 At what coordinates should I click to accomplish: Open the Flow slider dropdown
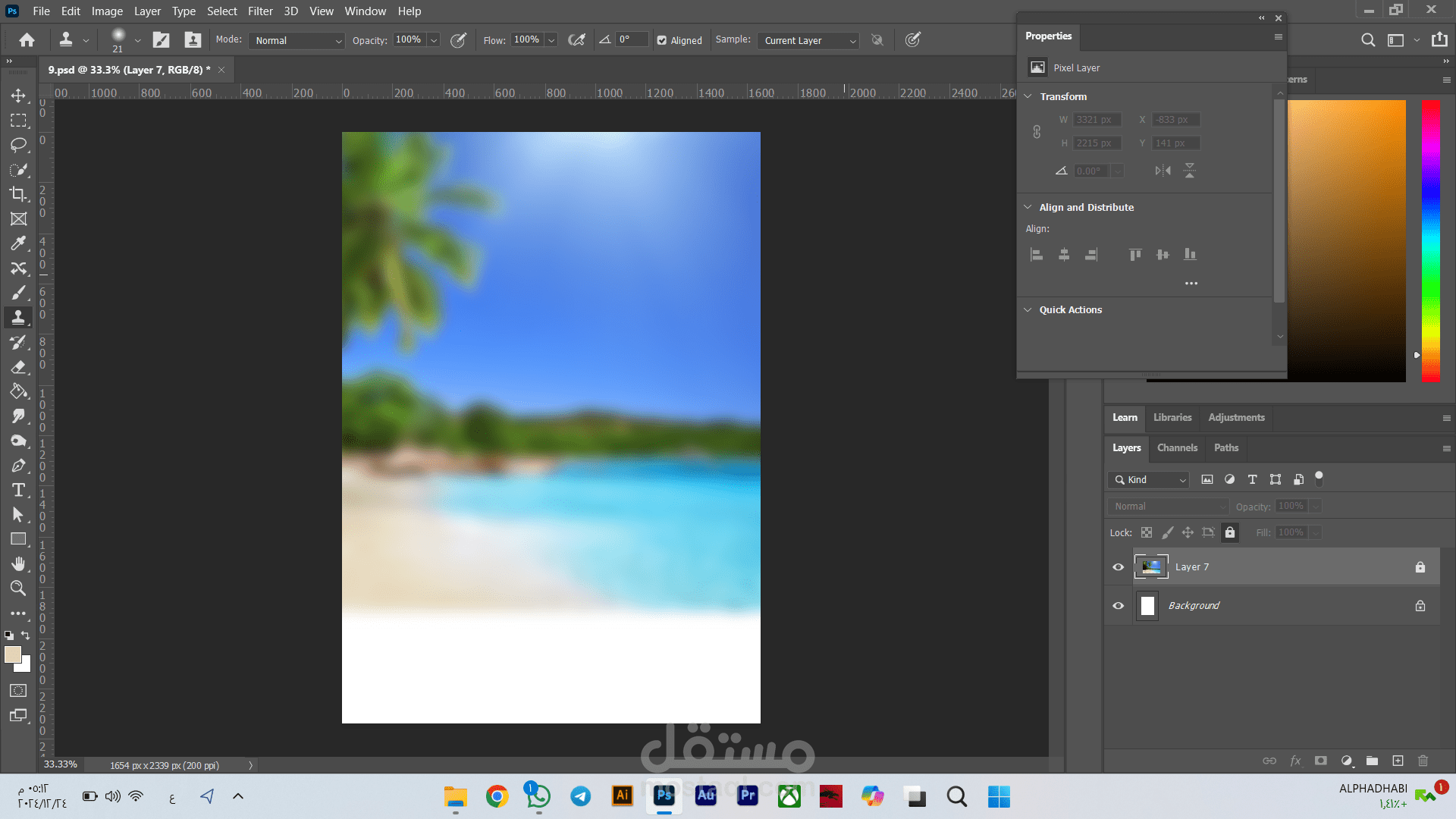click(551, 41)
